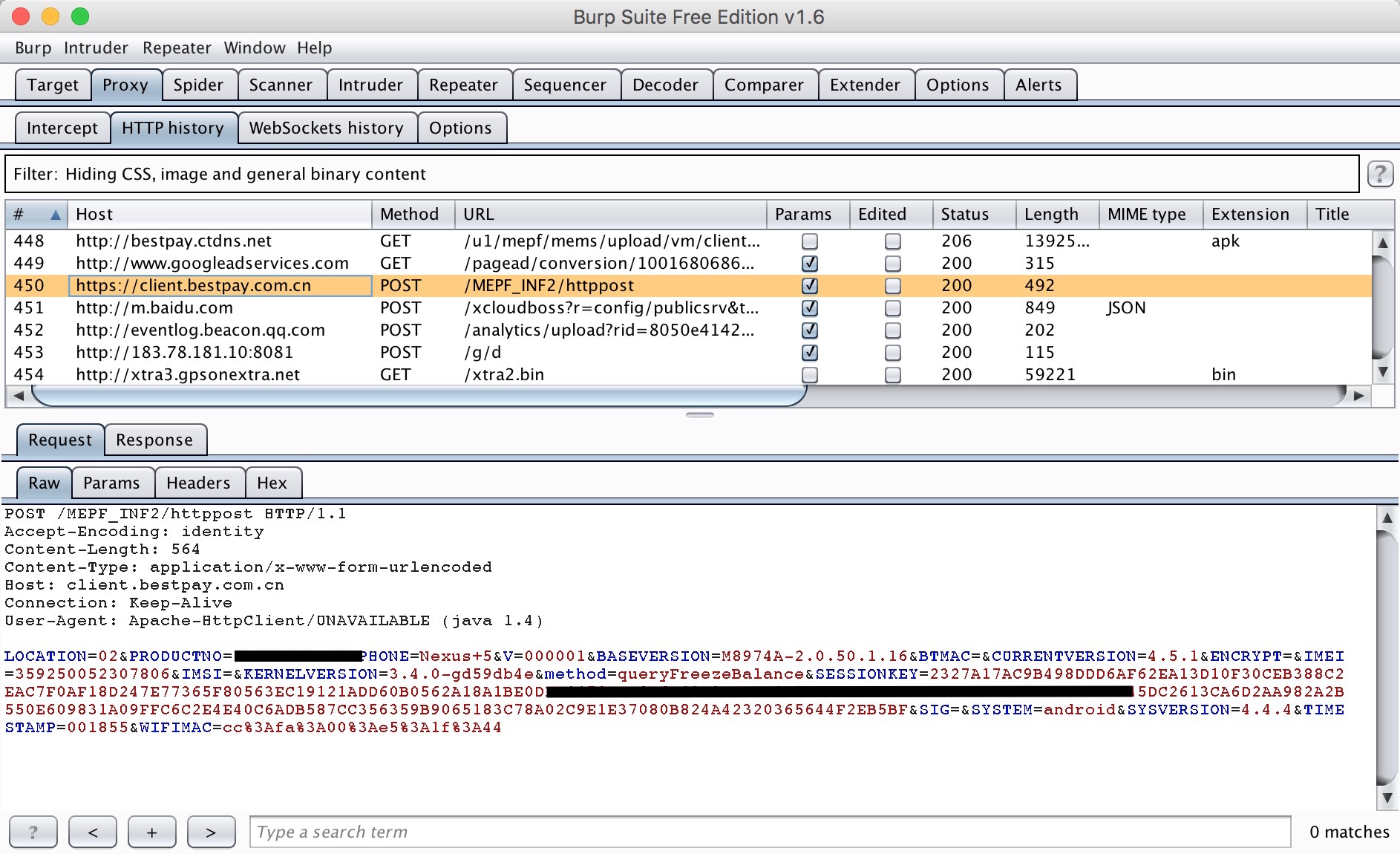Toggle Params checkbox for row 451

click(x=810, y=308)
